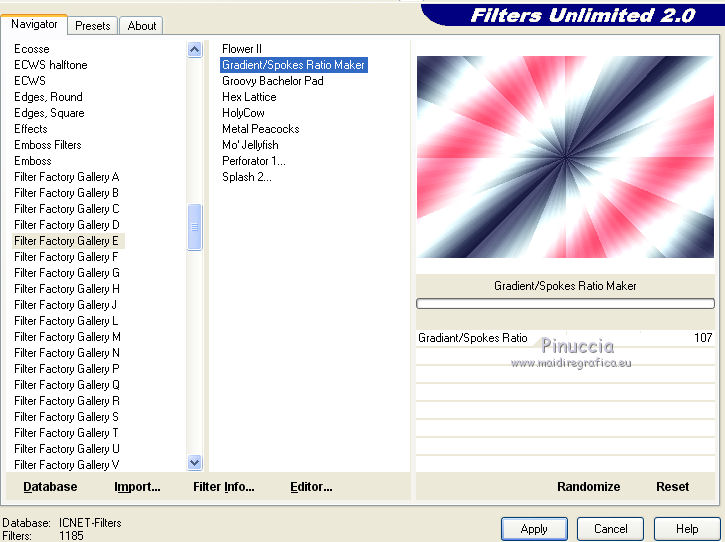Screen dimensions: 725x542
Task: Open Help for Filters Unlimited
Action: point(687,529)
